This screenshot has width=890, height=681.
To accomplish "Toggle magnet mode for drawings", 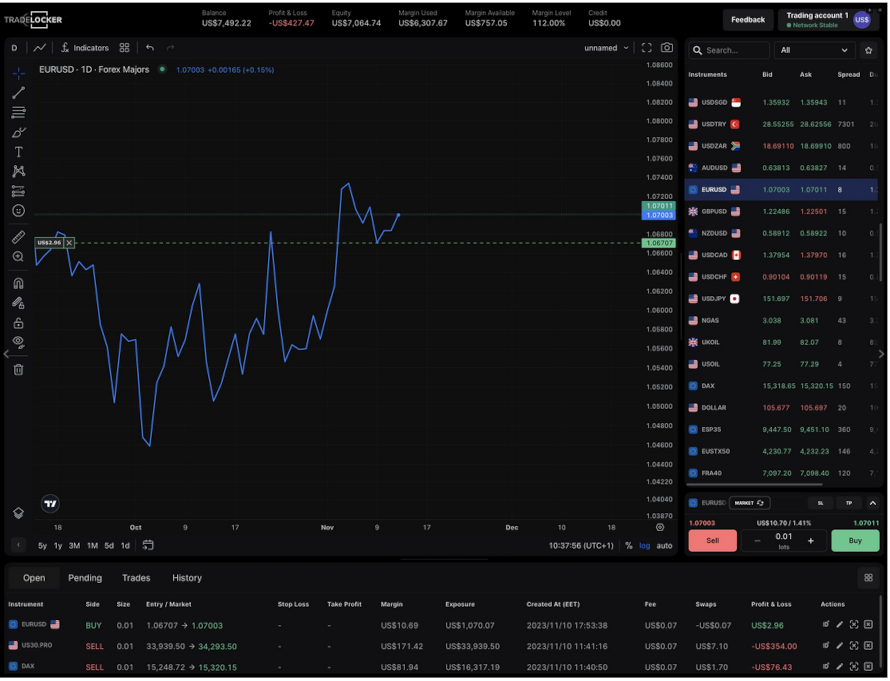I will pyautogui.click(x=18, y=283).
